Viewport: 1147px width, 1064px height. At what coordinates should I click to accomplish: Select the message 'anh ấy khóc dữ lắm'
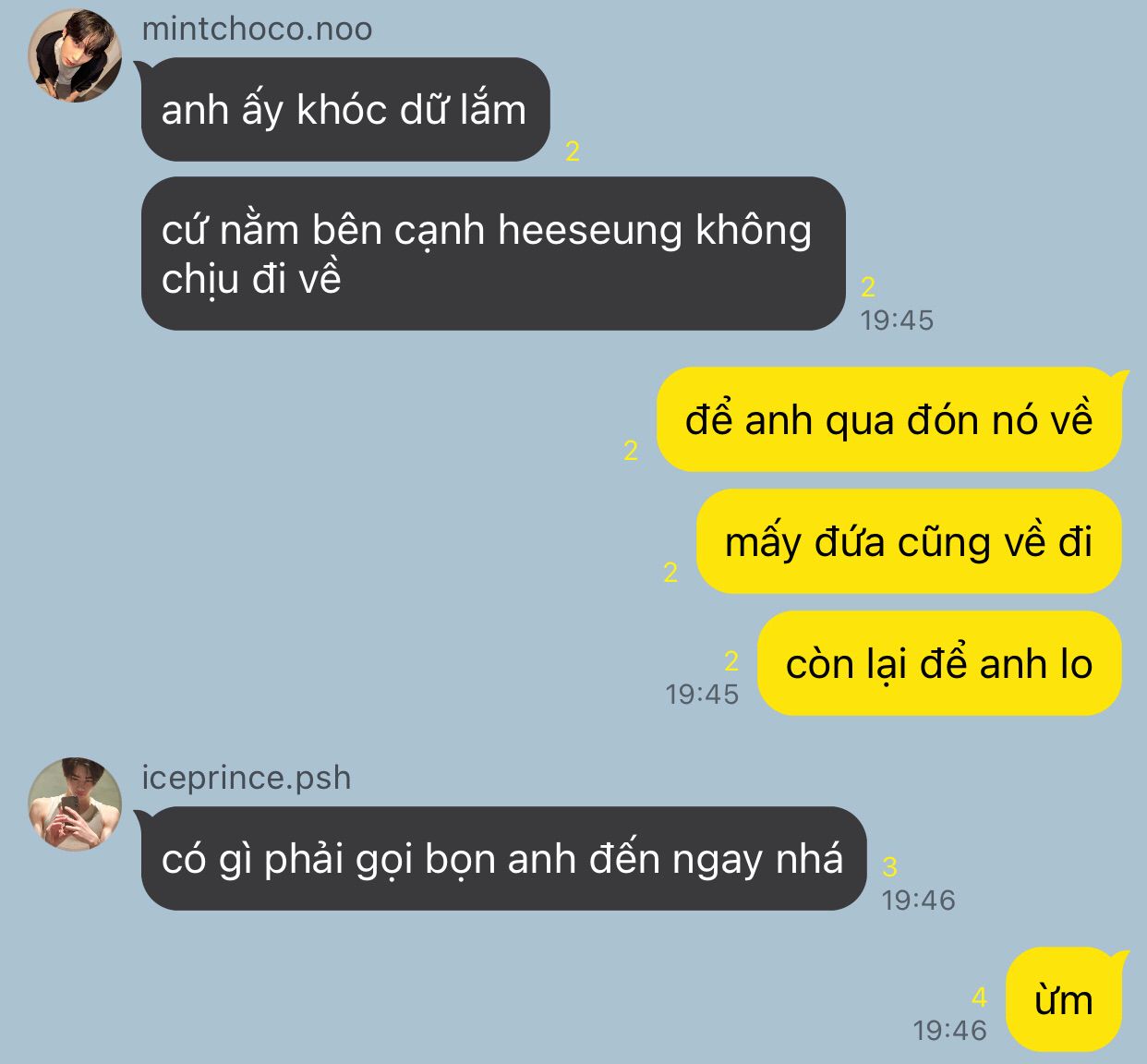coord(344,110)
